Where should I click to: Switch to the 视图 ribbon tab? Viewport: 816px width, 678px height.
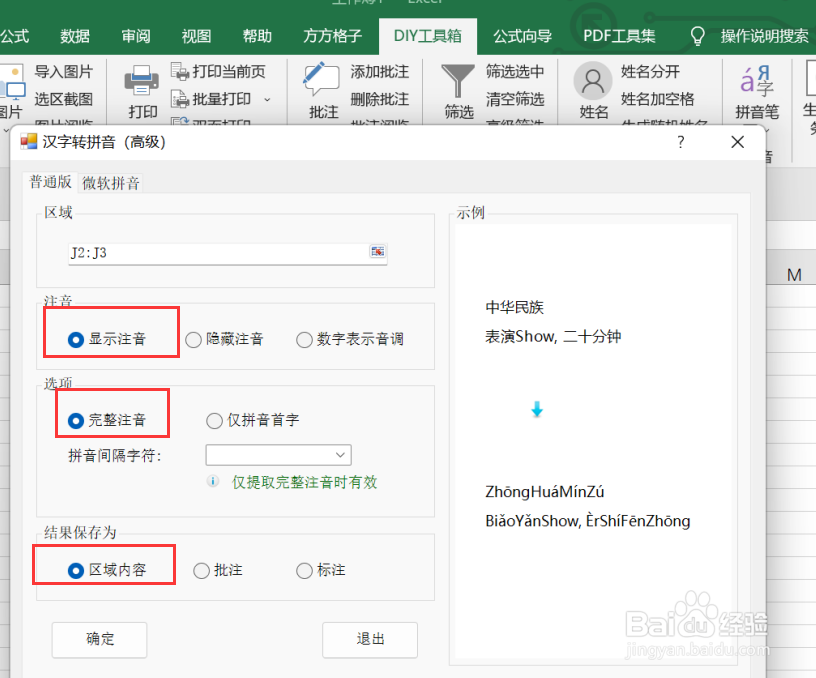pos(196,36)
